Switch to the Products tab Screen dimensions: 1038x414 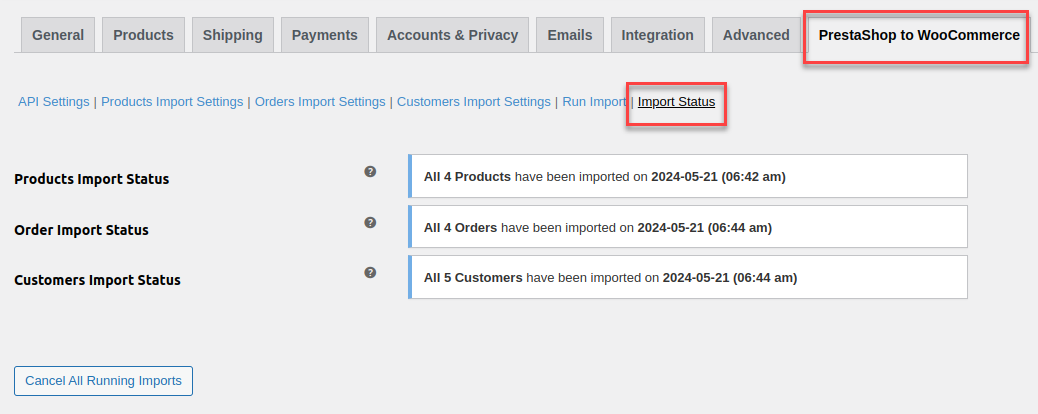click(143, 35)
